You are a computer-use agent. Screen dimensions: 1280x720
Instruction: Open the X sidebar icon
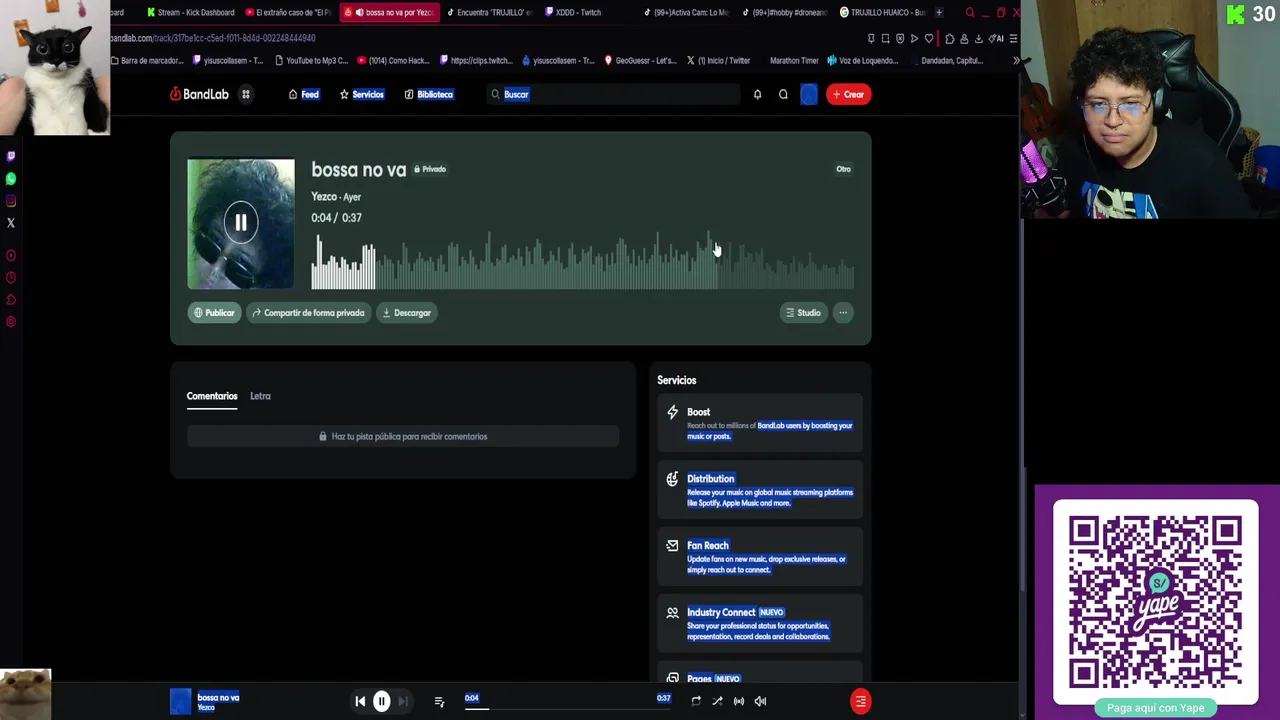11,223
